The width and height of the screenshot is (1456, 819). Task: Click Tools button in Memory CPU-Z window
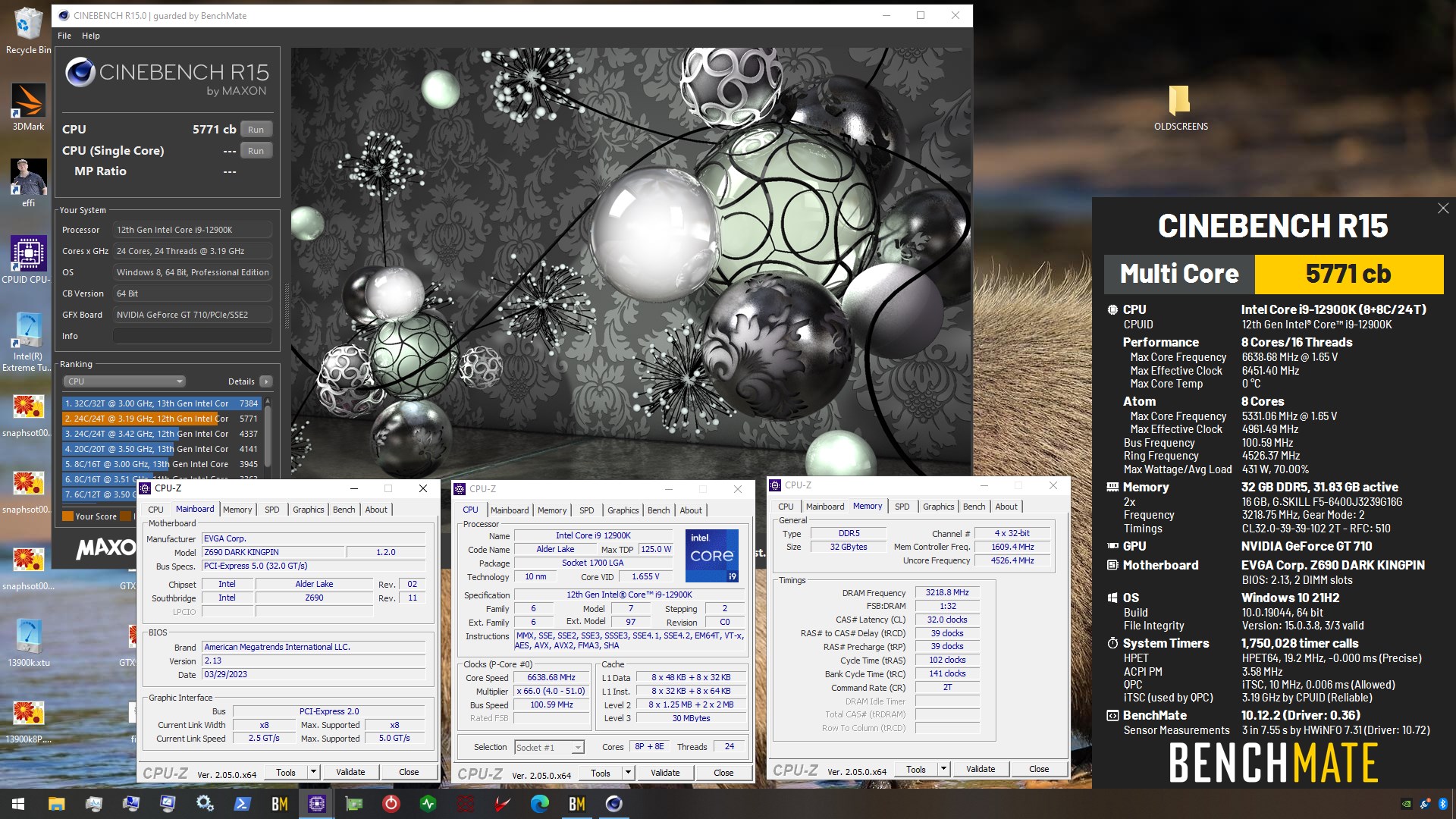coord(916,769)
